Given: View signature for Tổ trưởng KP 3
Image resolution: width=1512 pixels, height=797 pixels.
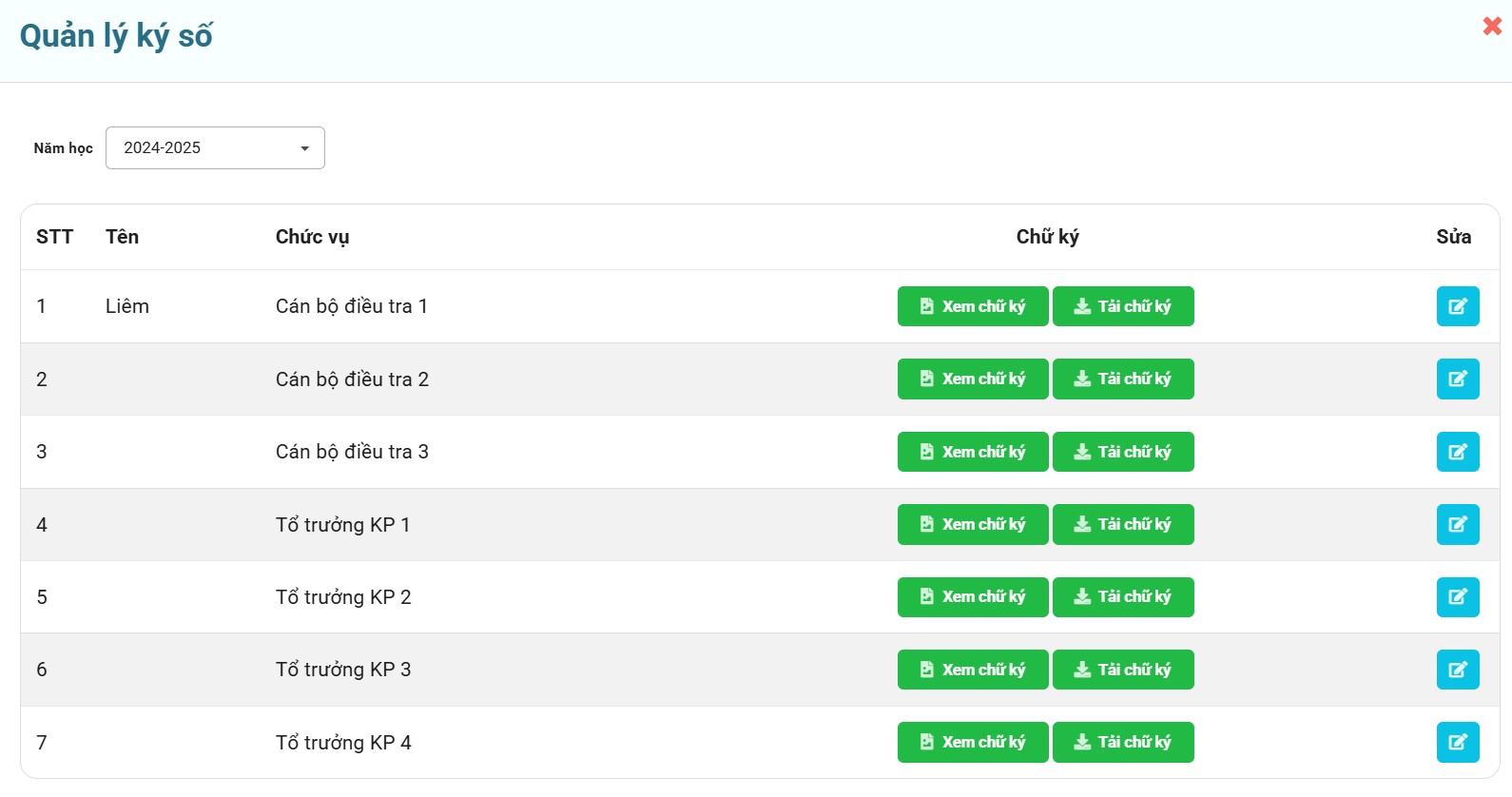Looking at the screenshot, I should pyautogui.click(x=972, y=670).
